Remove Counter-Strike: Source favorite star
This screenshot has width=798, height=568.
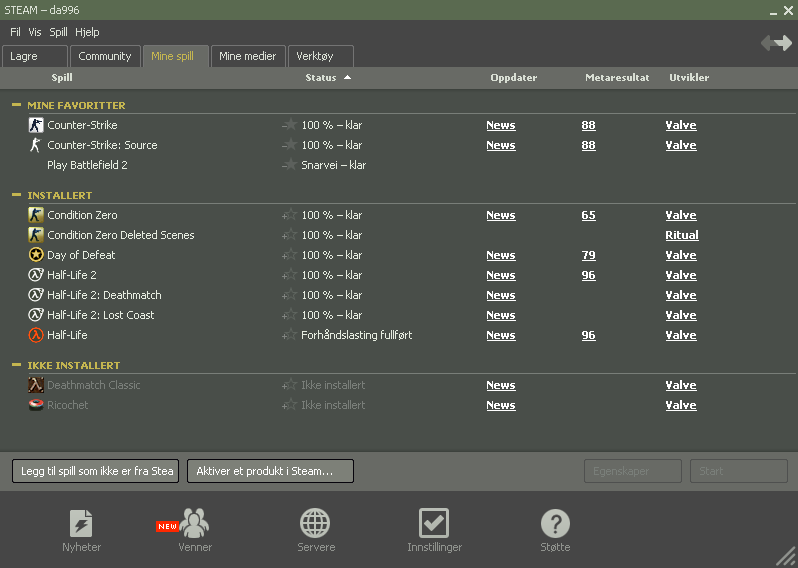289,145
